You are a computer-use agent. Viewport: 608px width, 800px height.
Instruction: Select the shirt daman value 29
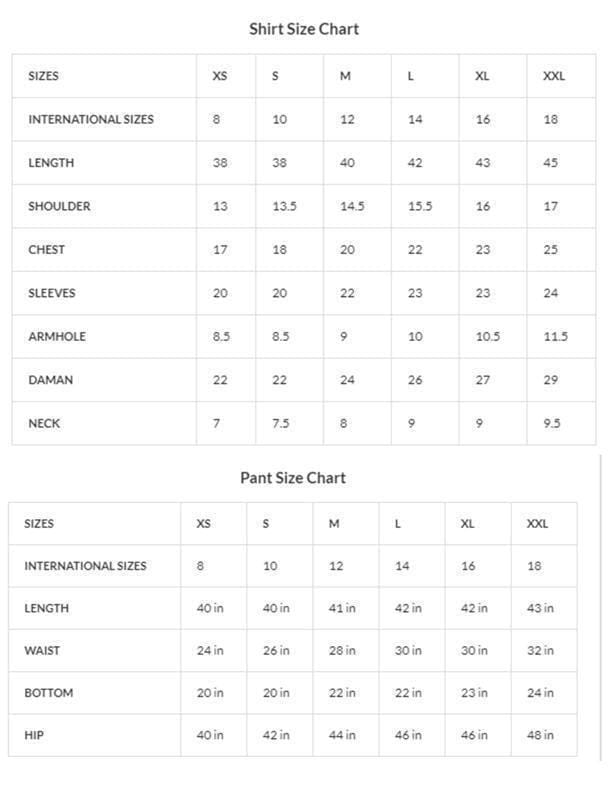(x=551, y=380)
